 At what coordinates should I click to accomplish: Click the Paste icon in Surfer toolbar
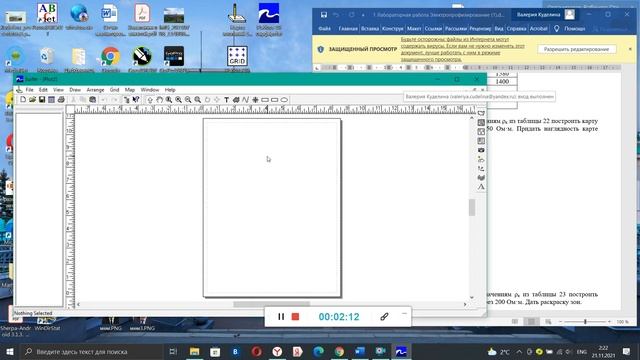coord(93,100)
